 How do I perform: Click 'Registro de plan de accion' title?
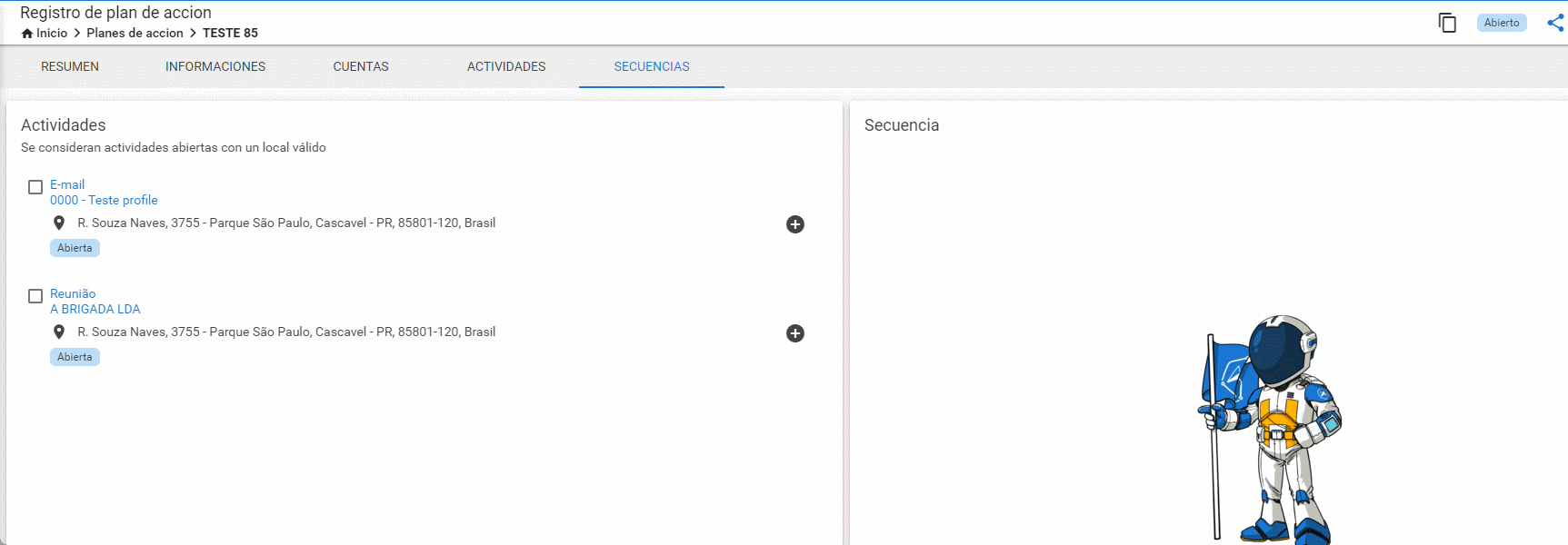click(115, 13)
